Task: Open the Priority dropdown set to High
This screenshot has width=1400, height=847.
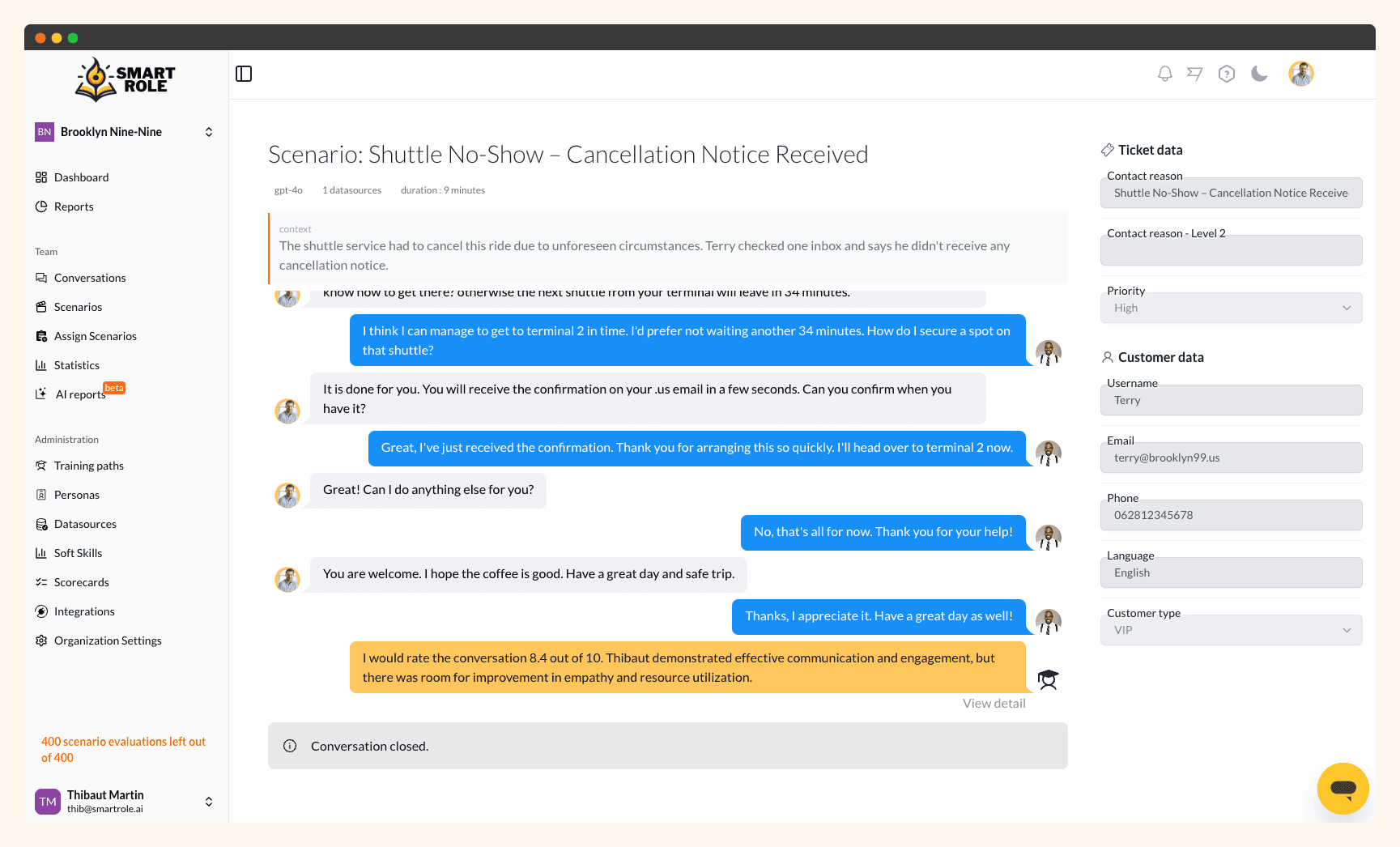Action: click(1231, 308)
